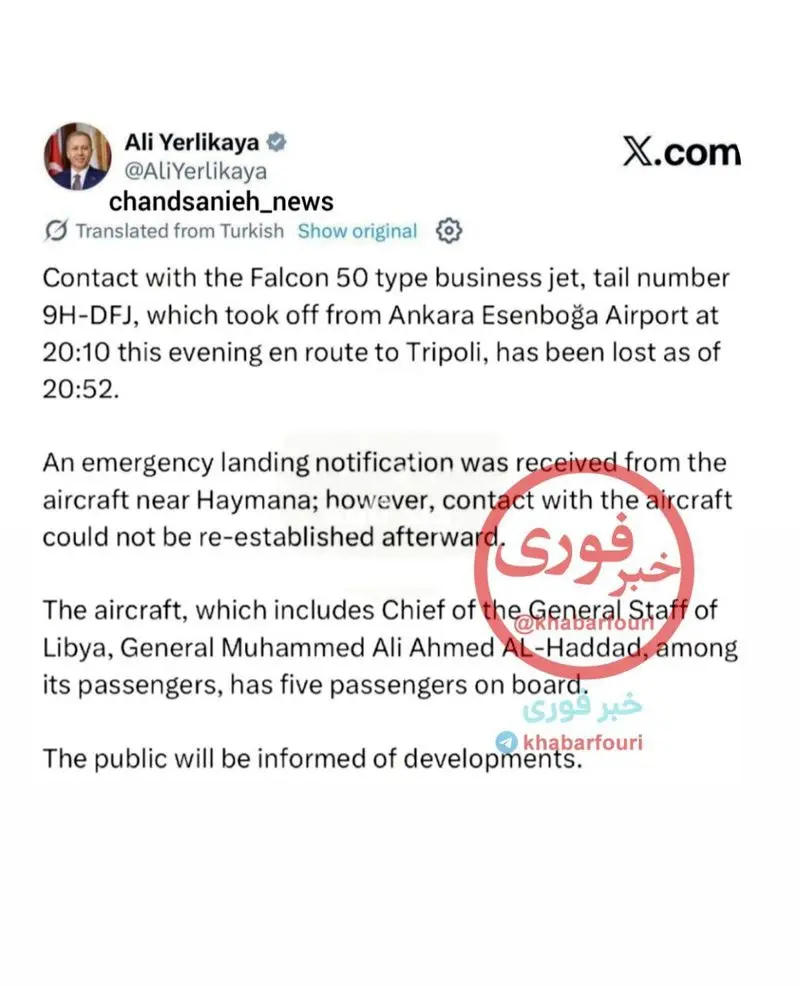800x986 pixels.
Task: Click the blue verified badge
Action: 276,142
